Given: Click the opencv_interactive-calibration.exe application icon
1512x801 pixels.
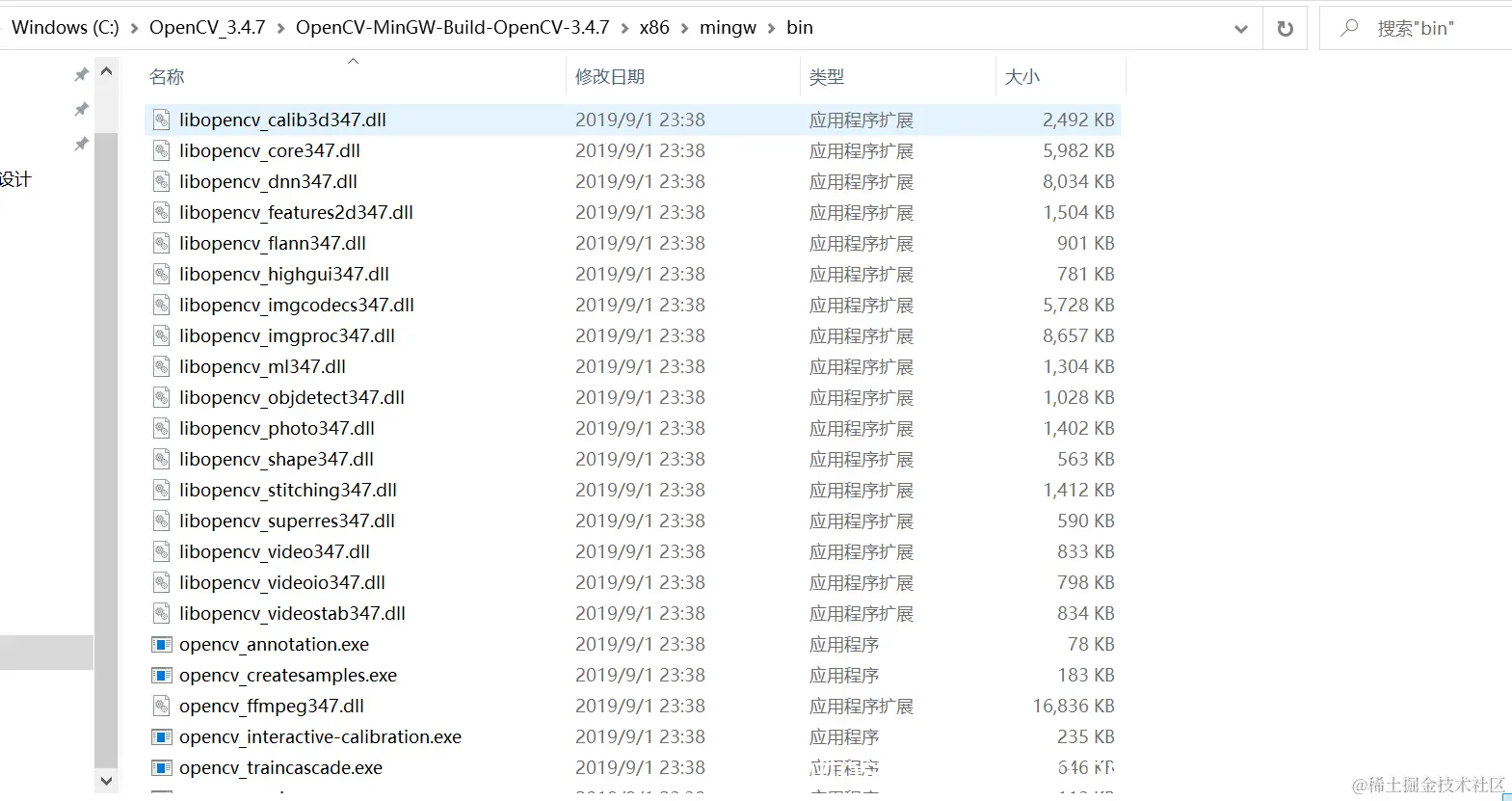Looking at the screenshot, I should 162,736.
